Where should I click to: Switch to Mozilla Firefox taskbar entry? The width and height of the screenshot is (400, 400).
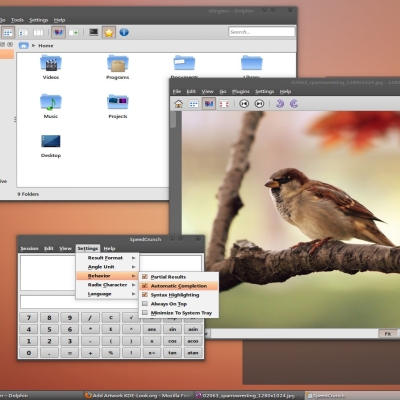coord(138,395)
